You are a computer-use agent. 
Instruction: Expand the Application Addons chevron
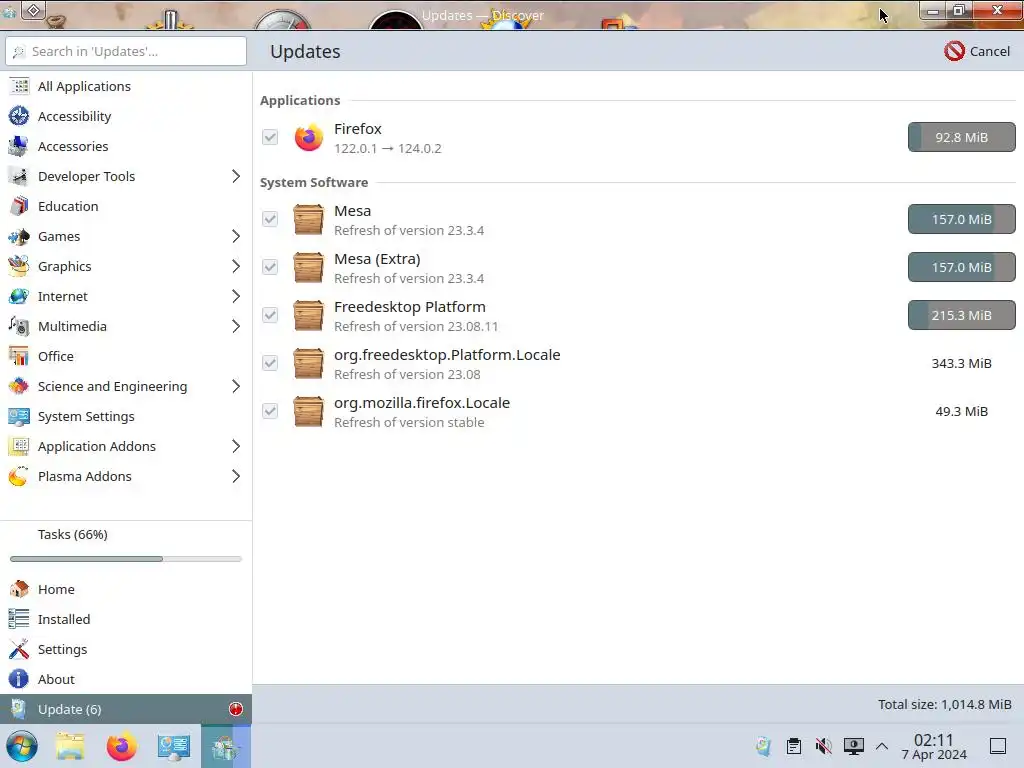click(x=236, y=447)
